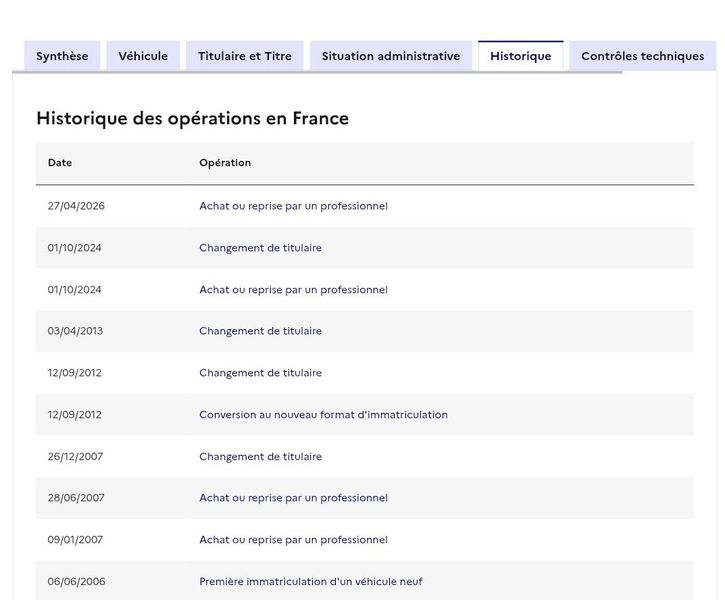Select Première immatriculation d'un véhicule neuf row
This screenshot has width=725, height=600.
point(365,581)
